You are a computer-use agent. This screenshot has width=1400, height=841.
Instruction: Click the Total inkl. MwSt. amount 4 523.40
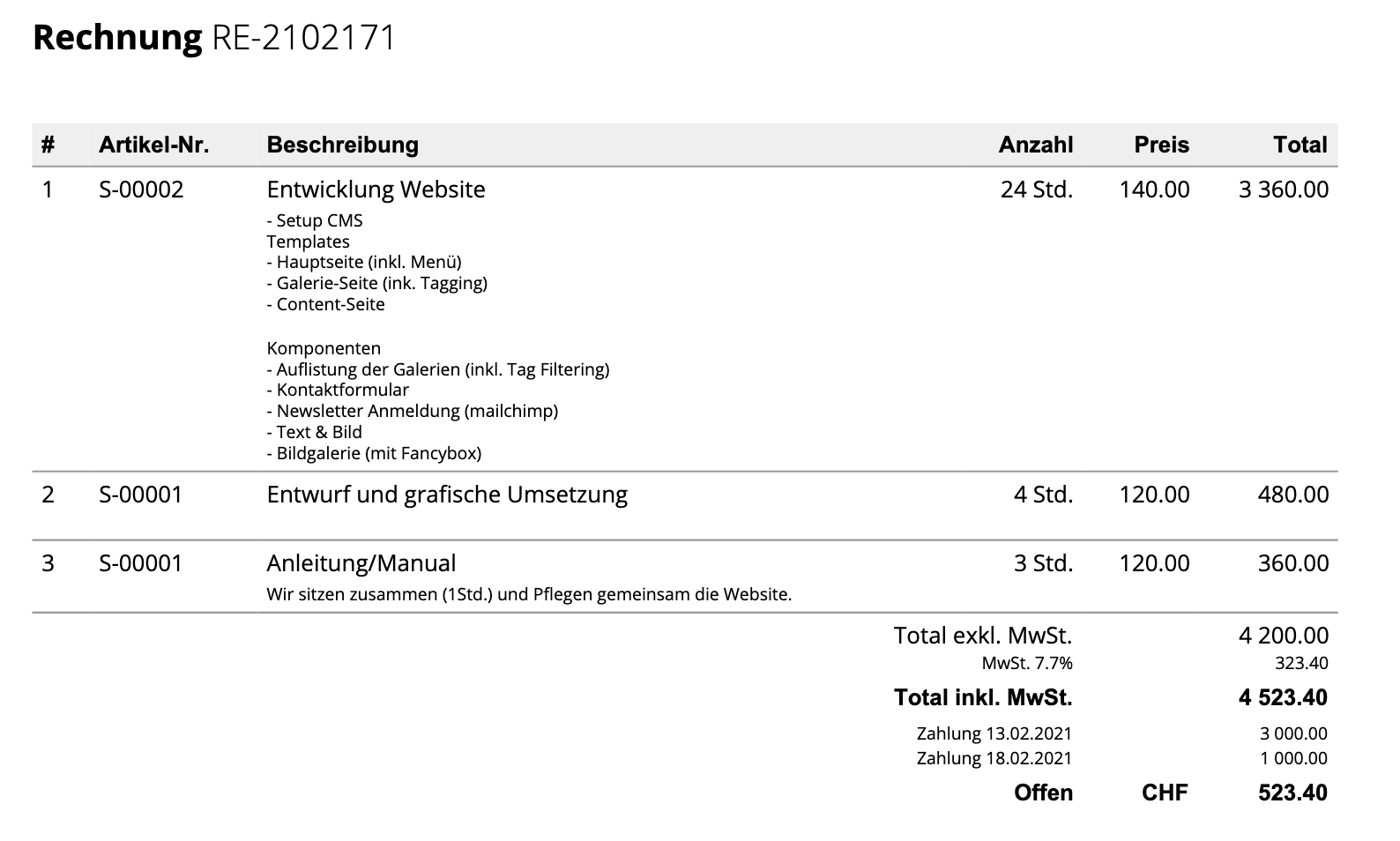pyautogui.click(x=1283, y=698)
